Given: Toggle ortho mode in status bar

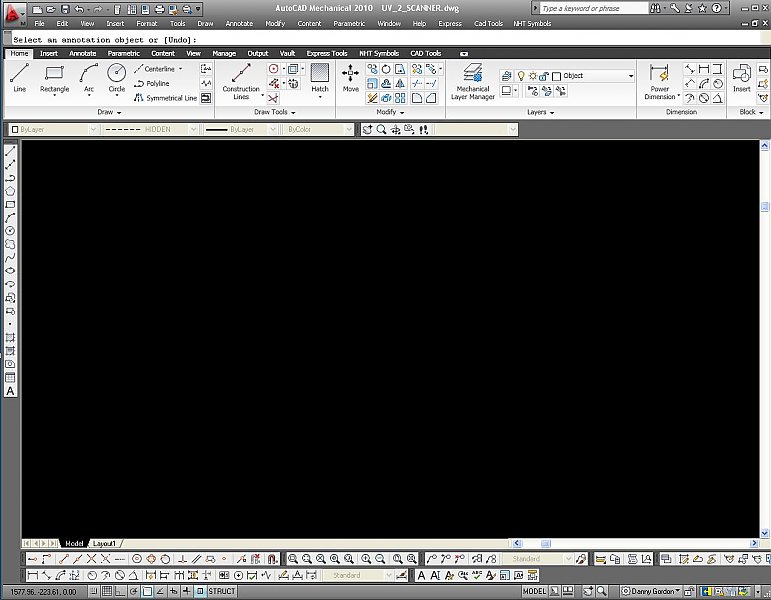Looking at the screenshot, I should point(120,591).
